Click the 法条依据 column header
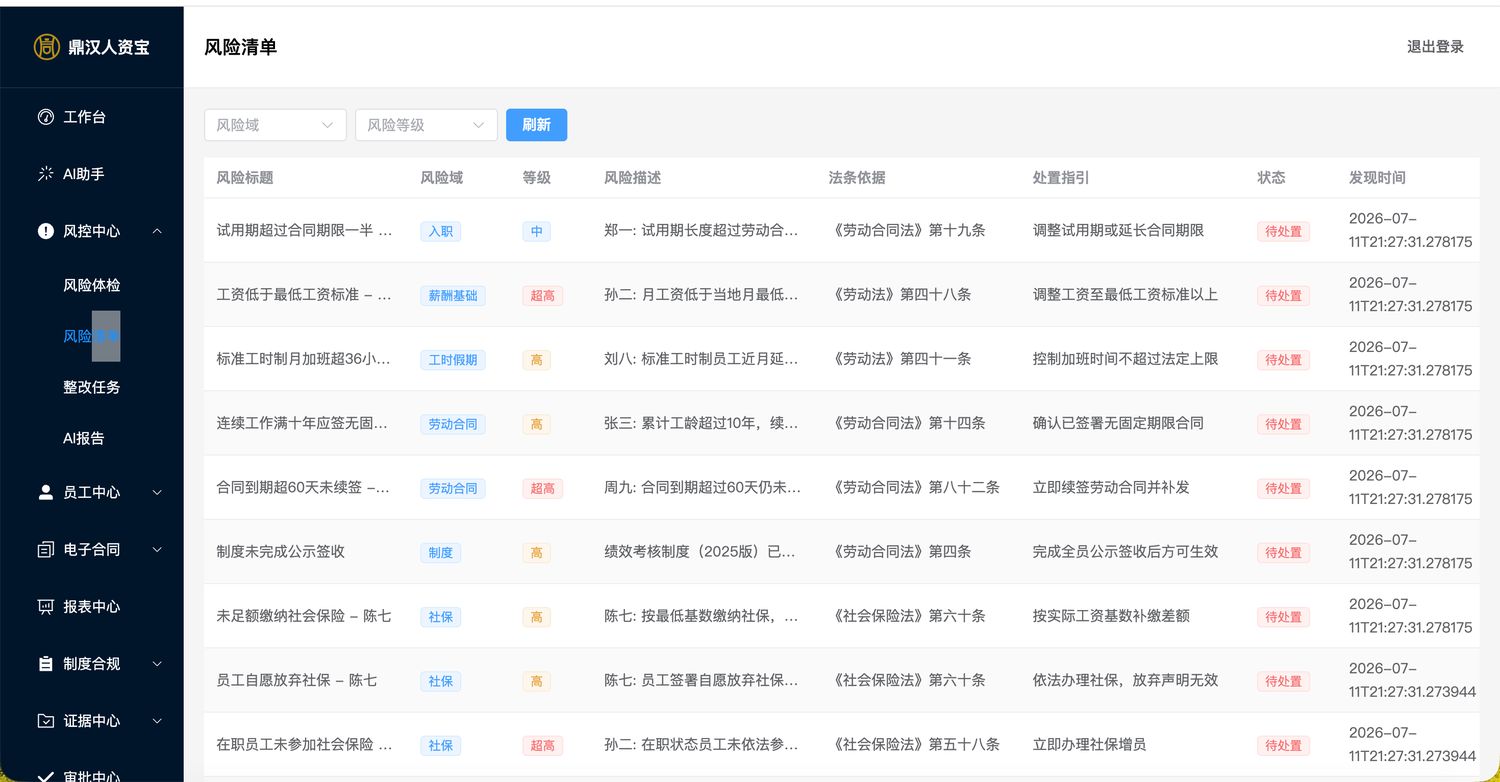This screenshot has height=782, width=1500. [857, 177]
